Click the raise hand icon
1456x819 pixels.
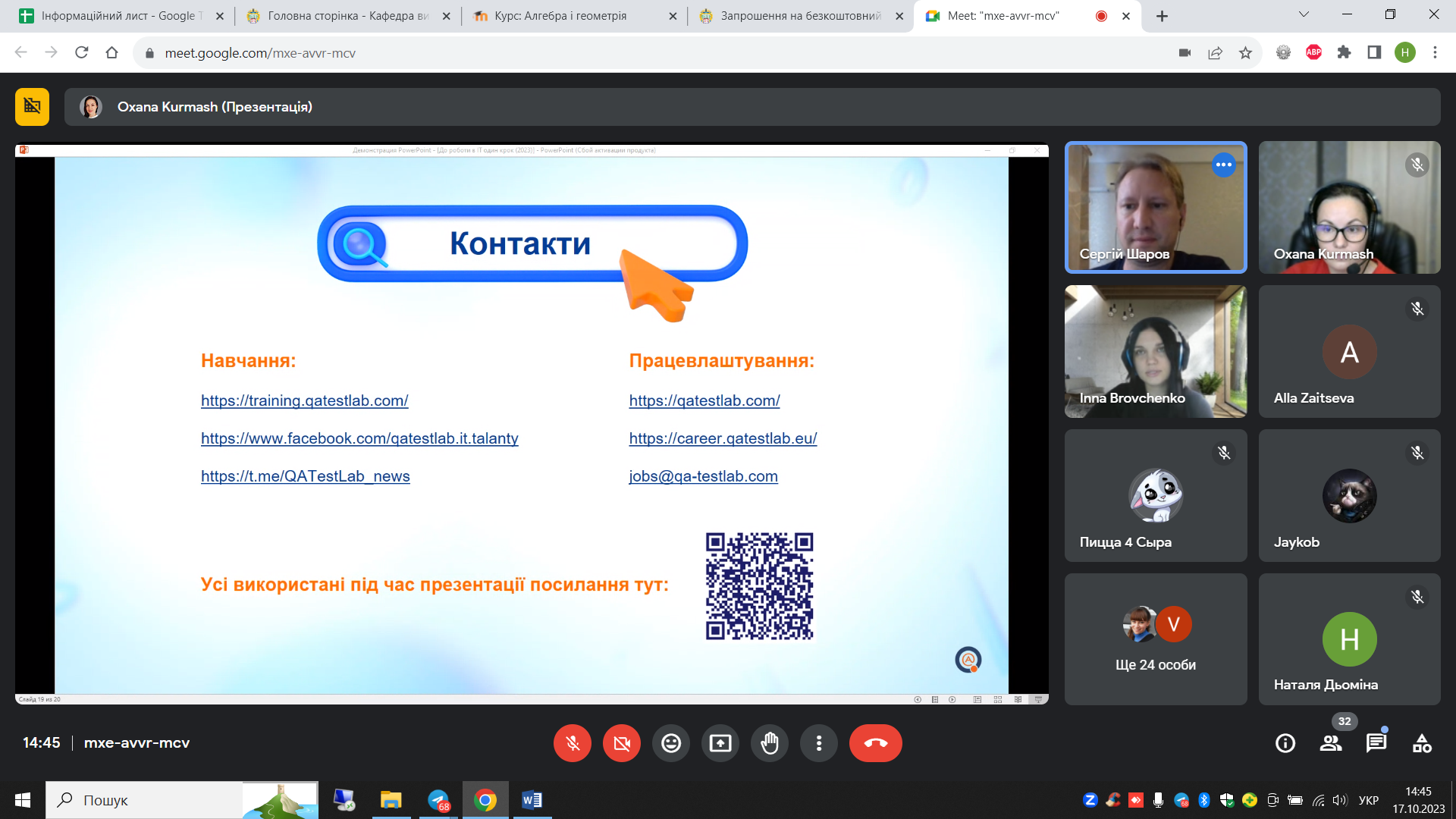tap(770, 743)
